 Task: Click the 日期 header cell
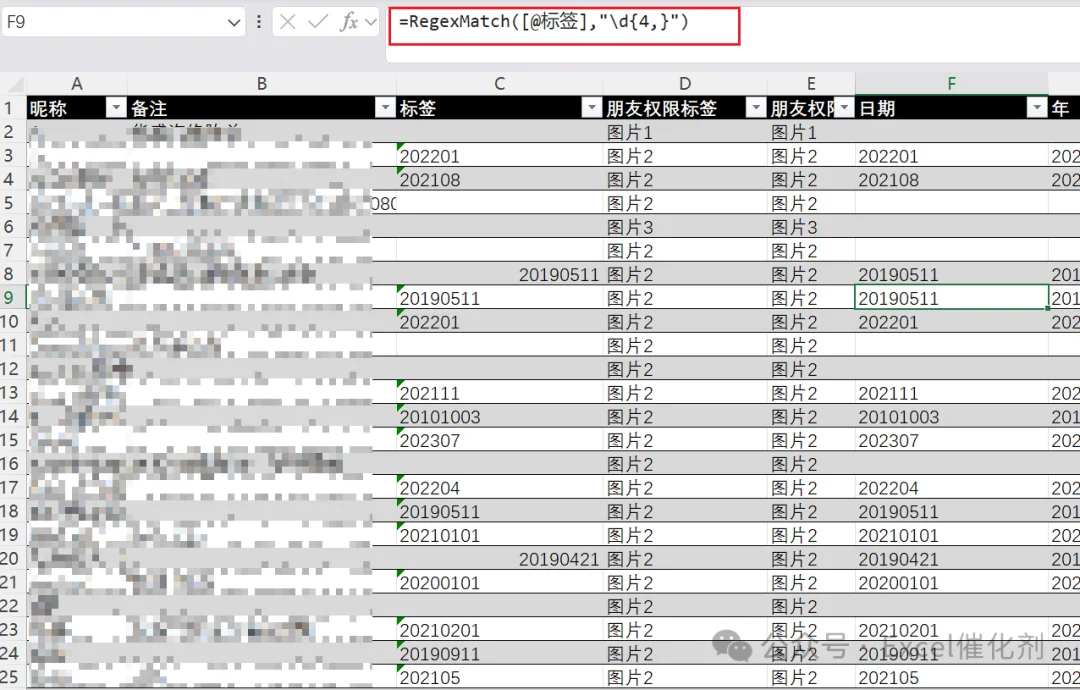[951, 108]
